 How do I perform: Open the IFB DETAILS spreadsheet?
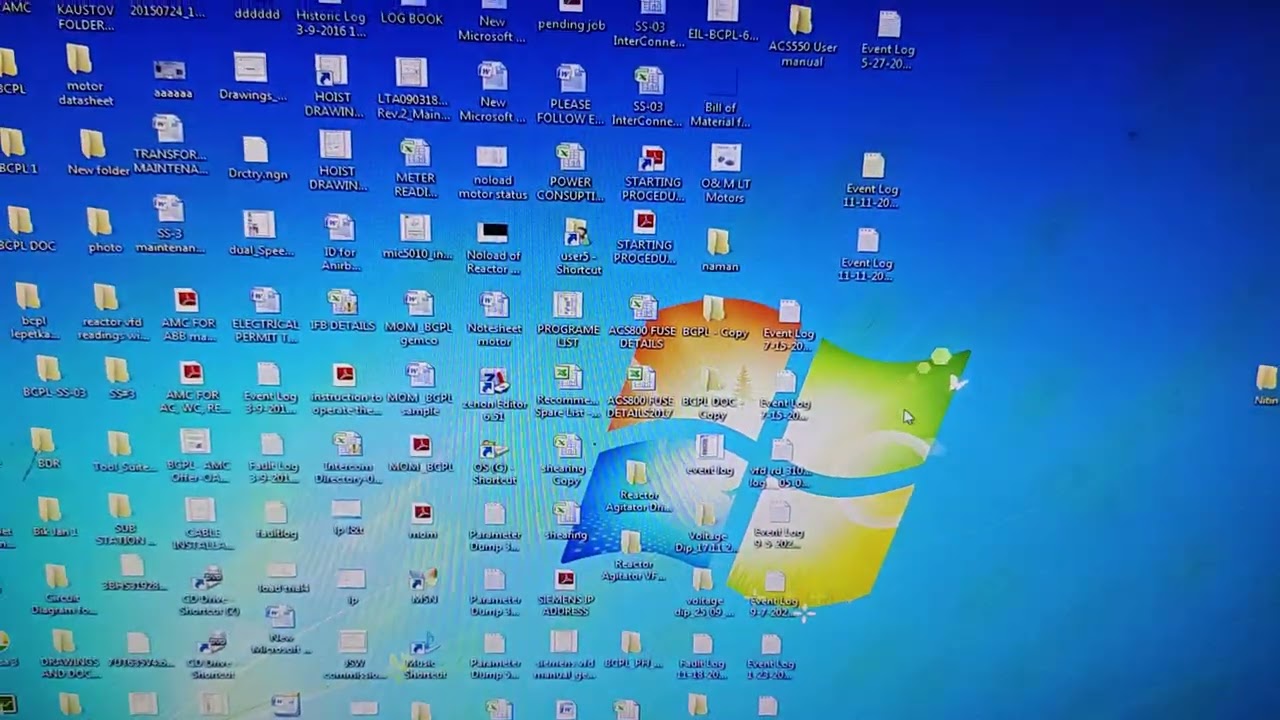click(x=342, y=311)
